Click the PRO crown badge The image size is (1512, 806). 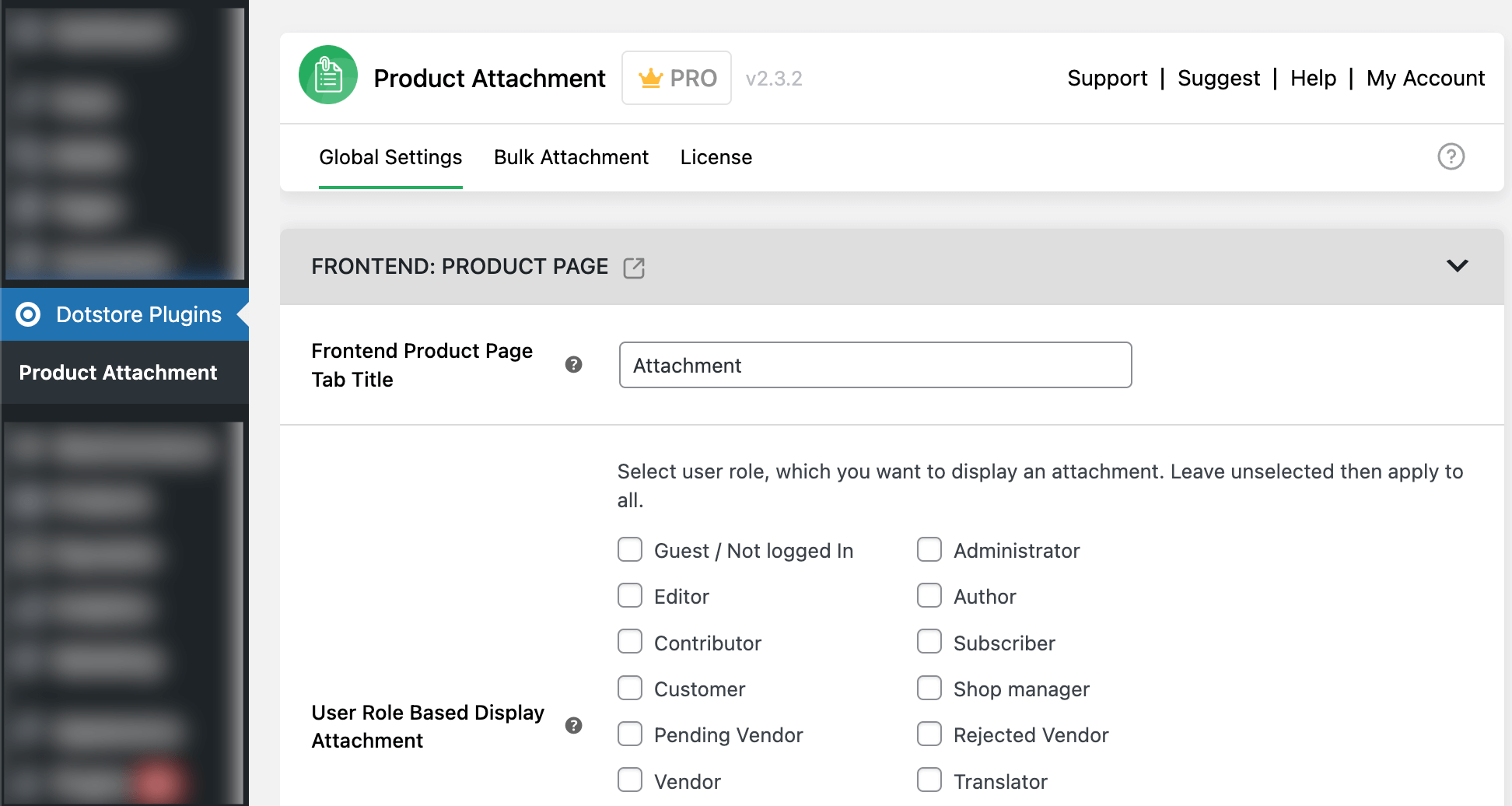[x=676, y=78]
